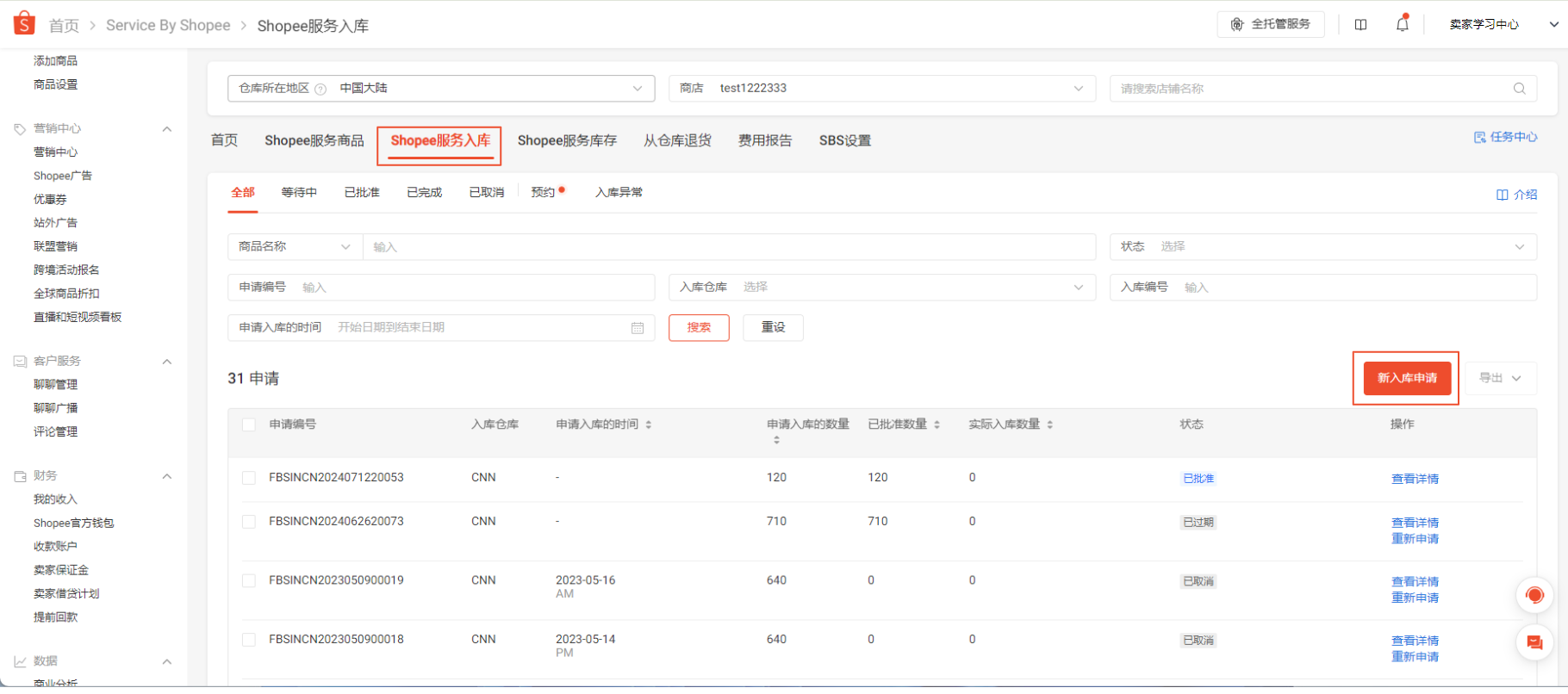Select the 已批准 status tab
The height and width of the screenshot is (694, 1568).
[362, 192]
